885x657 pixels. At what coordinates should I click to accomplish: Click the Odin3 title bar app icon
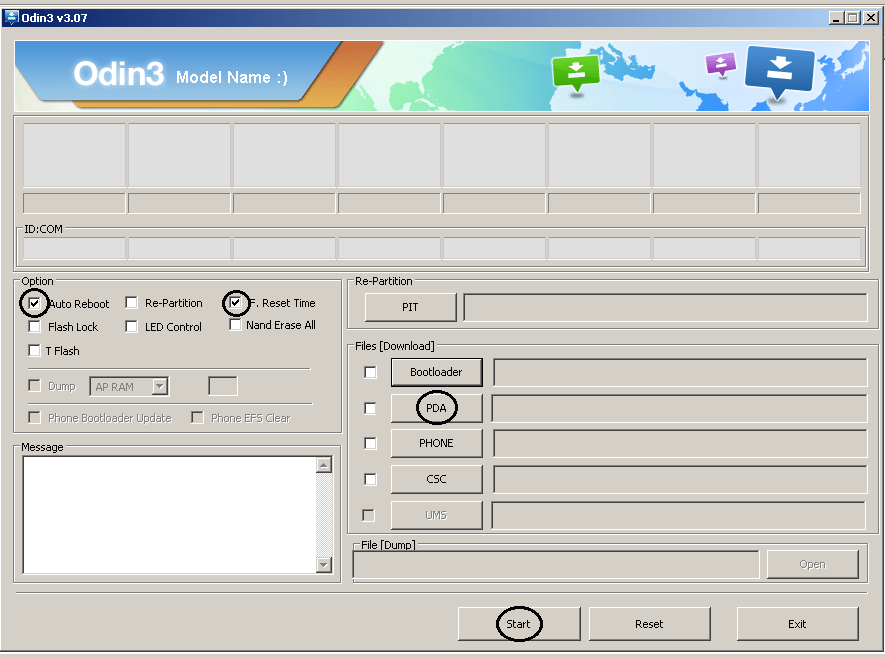coord(11,17)
